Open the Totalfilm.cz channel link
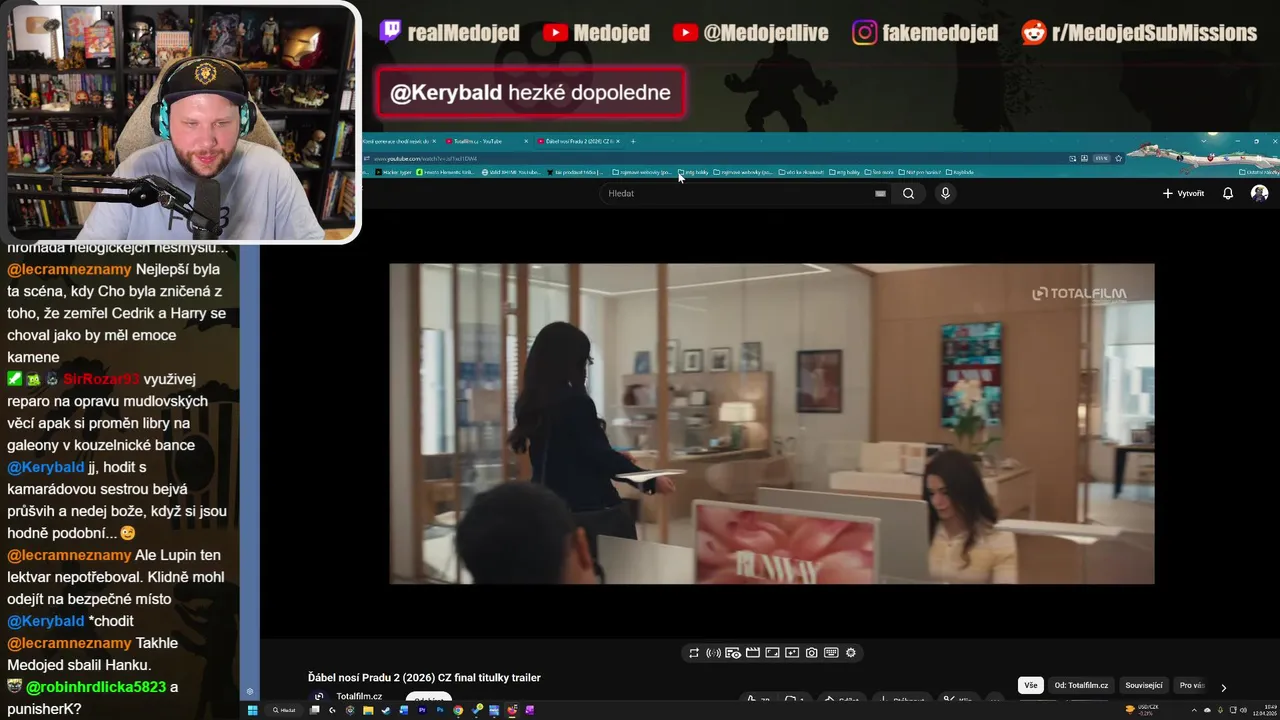 click(359, 696)
